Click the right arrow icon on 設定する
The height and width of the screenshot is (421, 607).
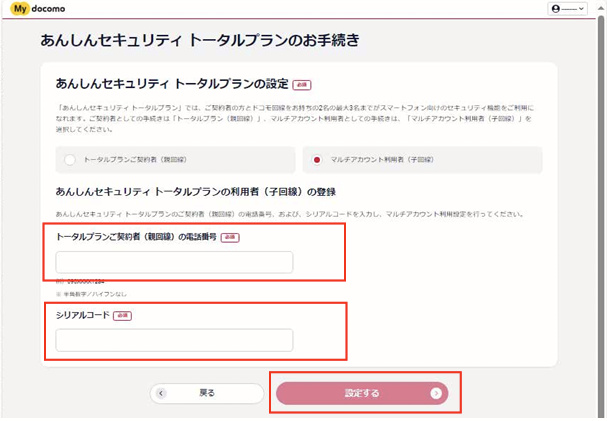point(435,393)
